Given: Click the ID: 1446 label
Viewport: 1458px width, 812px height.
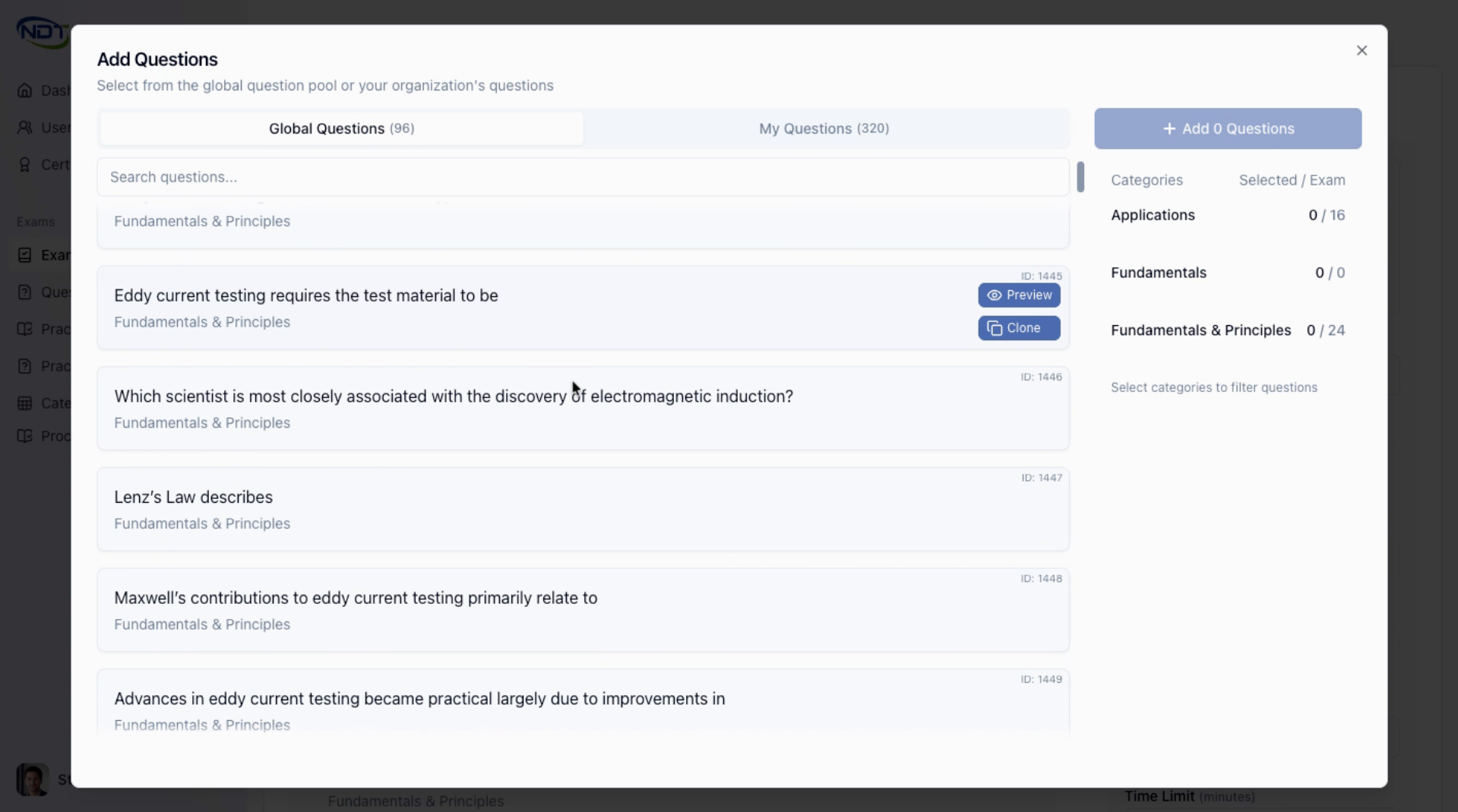Looking at the screenshot, I should (1042, 377).
